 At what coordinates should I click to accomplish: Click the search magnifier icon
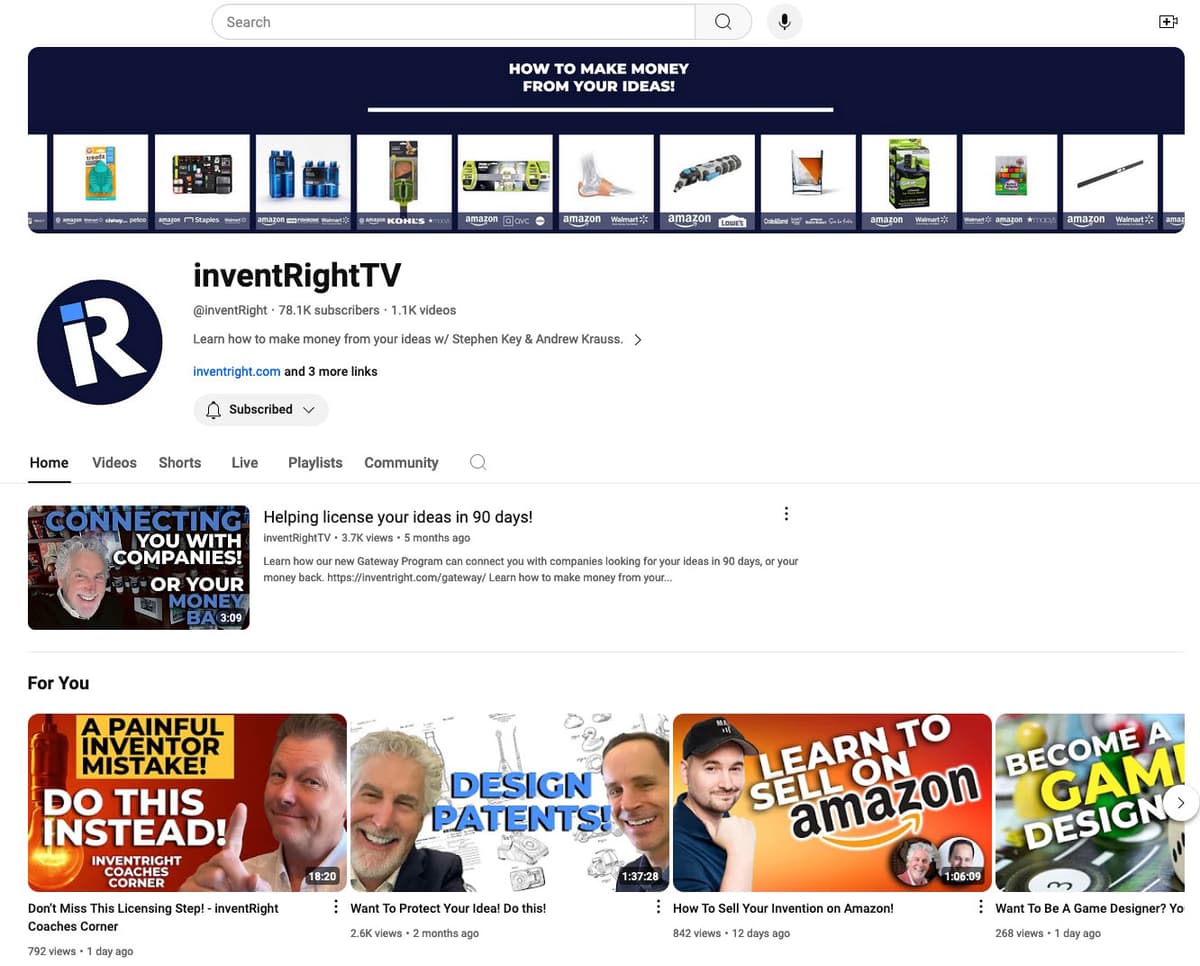722,21
